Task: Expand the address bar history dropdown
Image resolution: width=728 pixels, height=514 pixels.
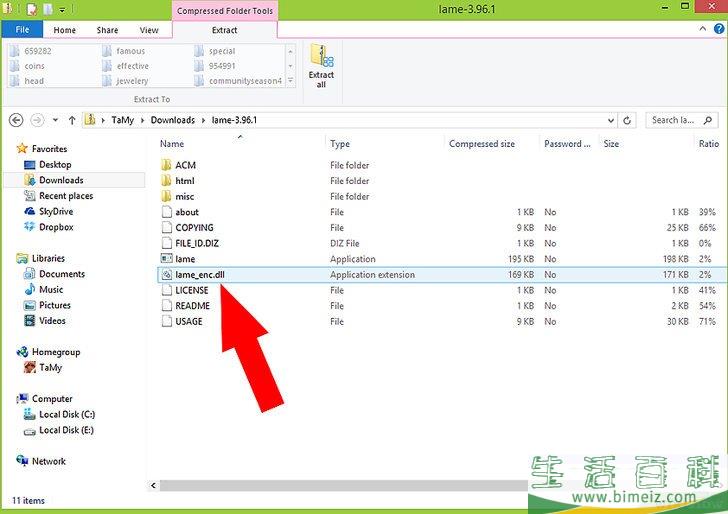Action: pyautogui.click(x=611, y=120)
